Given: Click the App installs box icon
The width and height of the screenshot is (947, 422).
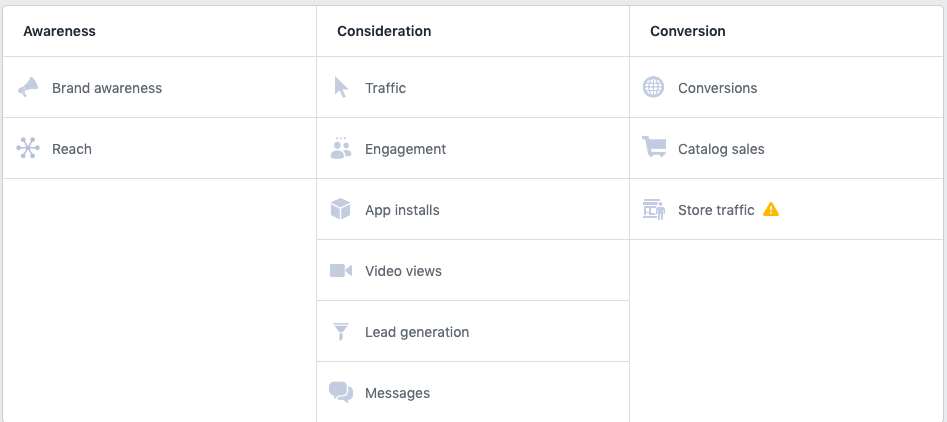Looking at the screenshot, I should tap(341, 209).
